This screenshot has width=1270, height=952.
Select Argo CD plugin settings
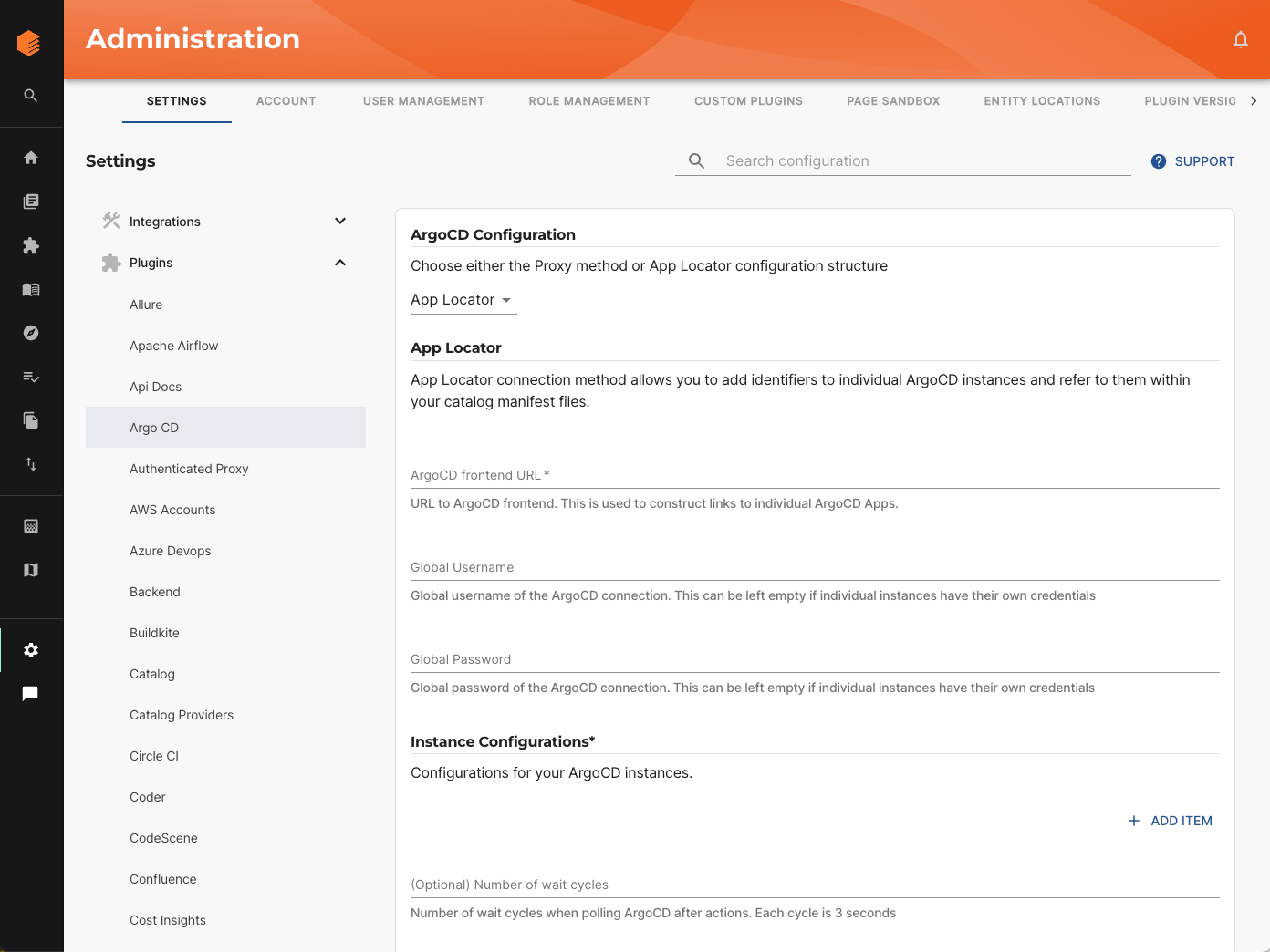225,428
